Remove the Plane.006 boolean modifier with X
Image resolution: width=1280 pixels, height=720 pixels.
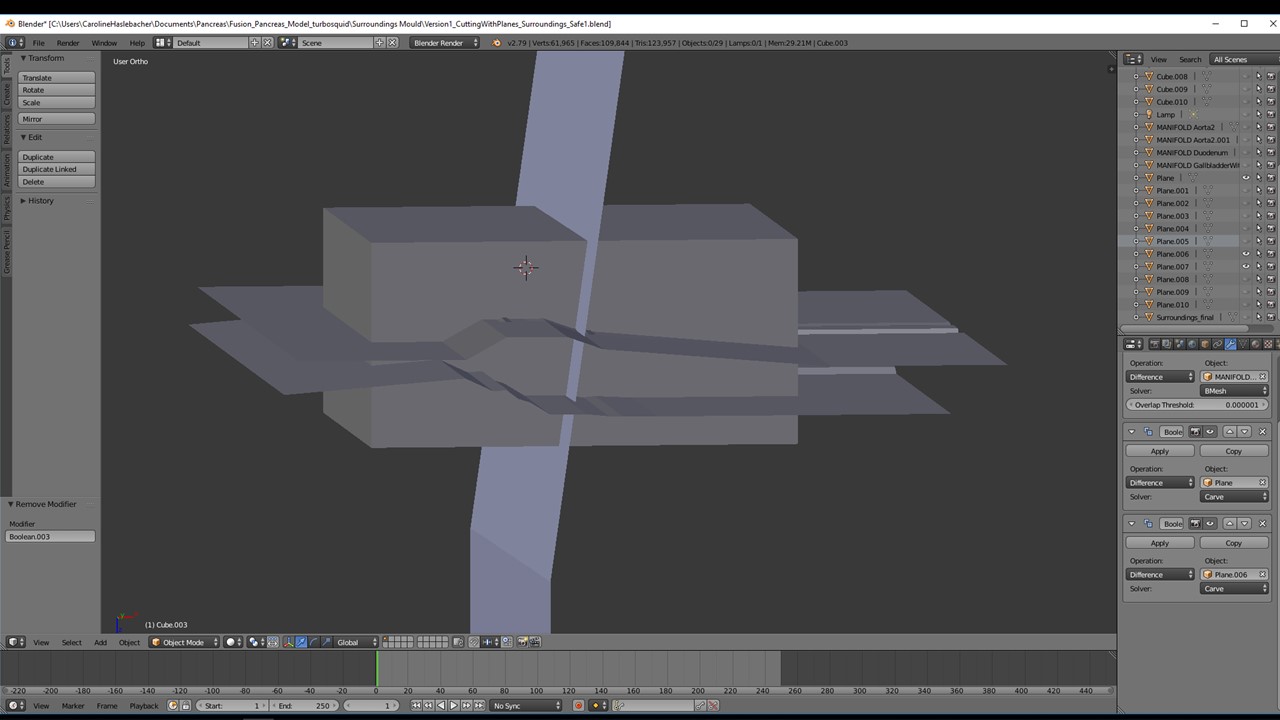click(1262, 523)
